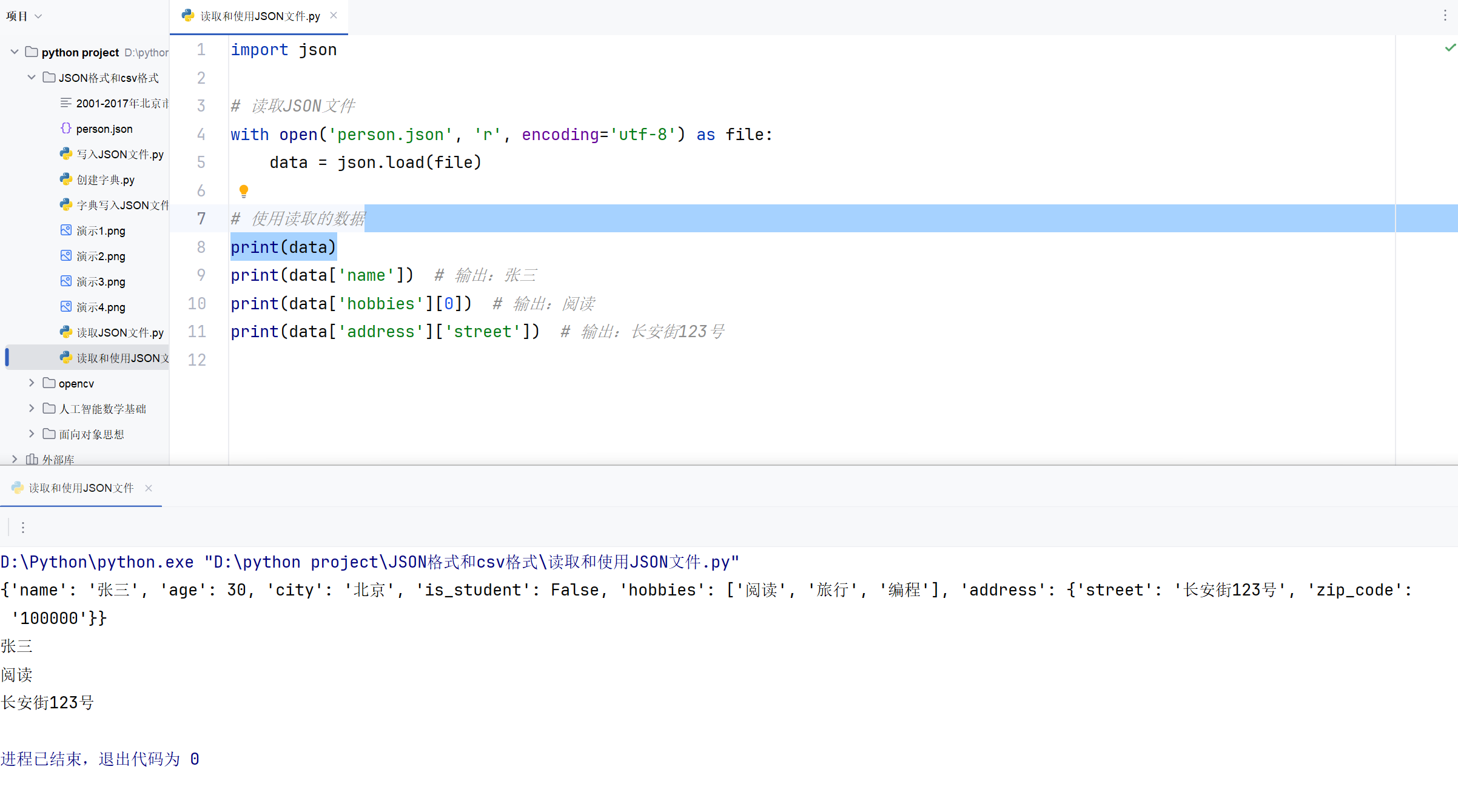1458x812 pixels.
Task: Click the green checkmark inspection icon
Action: [1450, 48]
